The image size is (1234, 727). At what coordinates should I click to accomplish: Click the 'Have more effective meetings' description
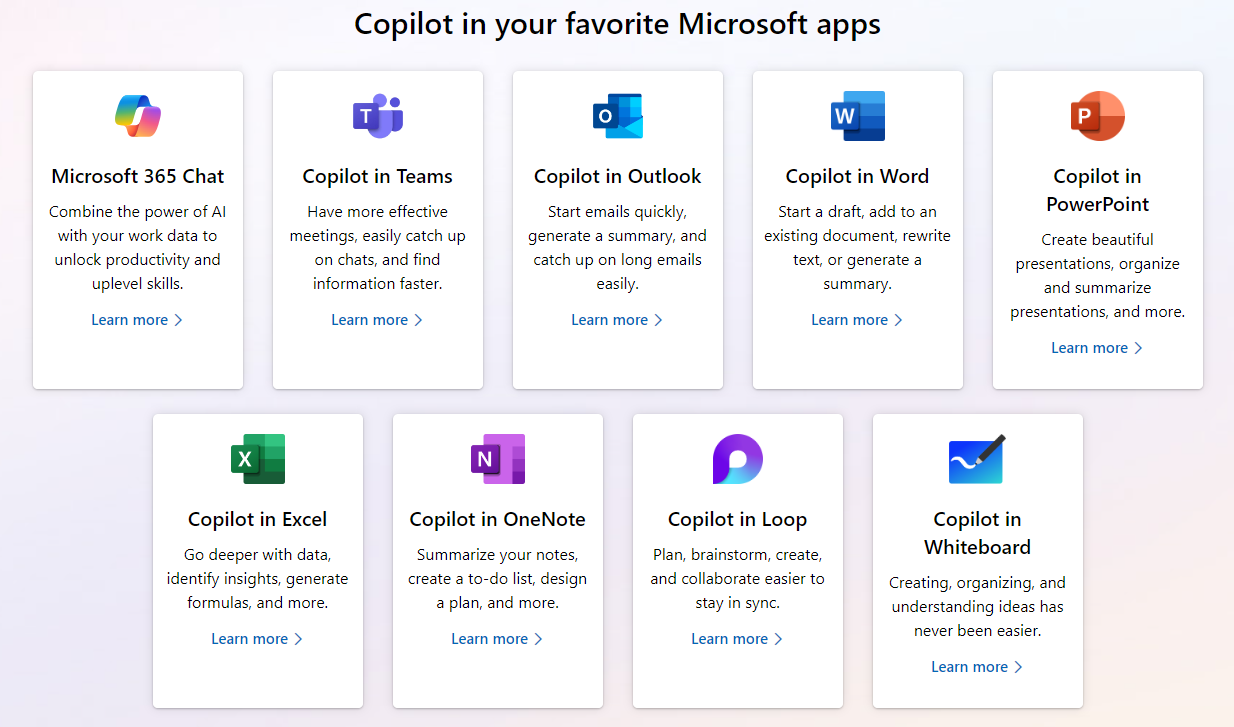pos(378,248)
